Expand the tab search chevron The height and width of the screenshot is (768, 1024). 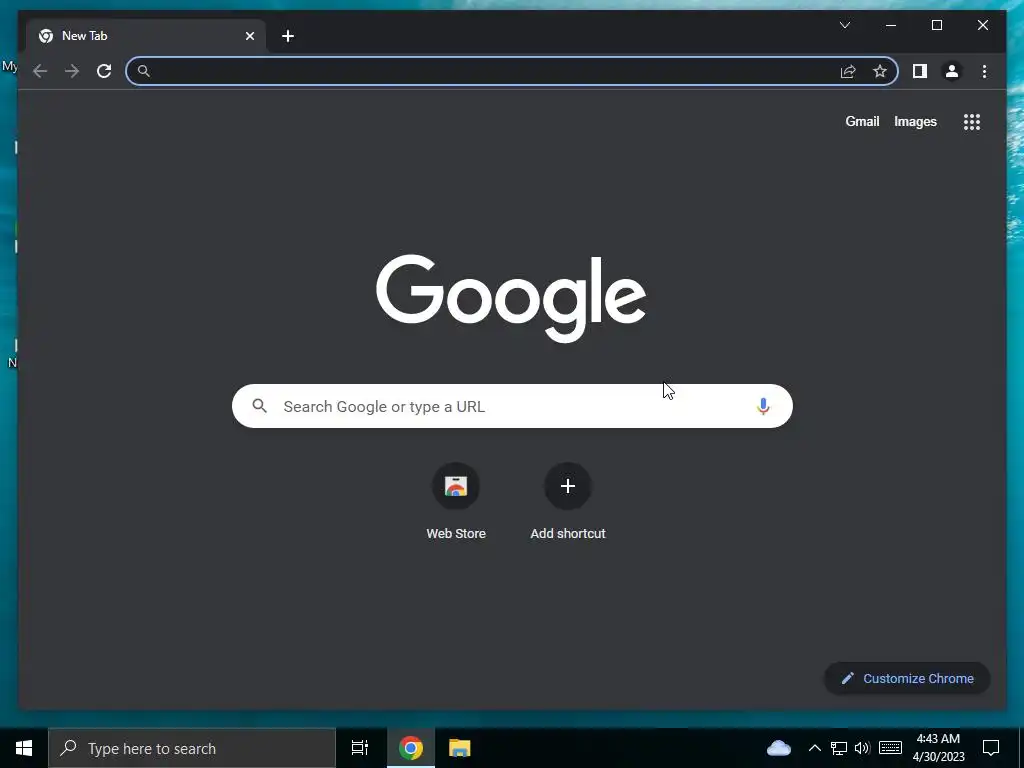coord(844,25)
